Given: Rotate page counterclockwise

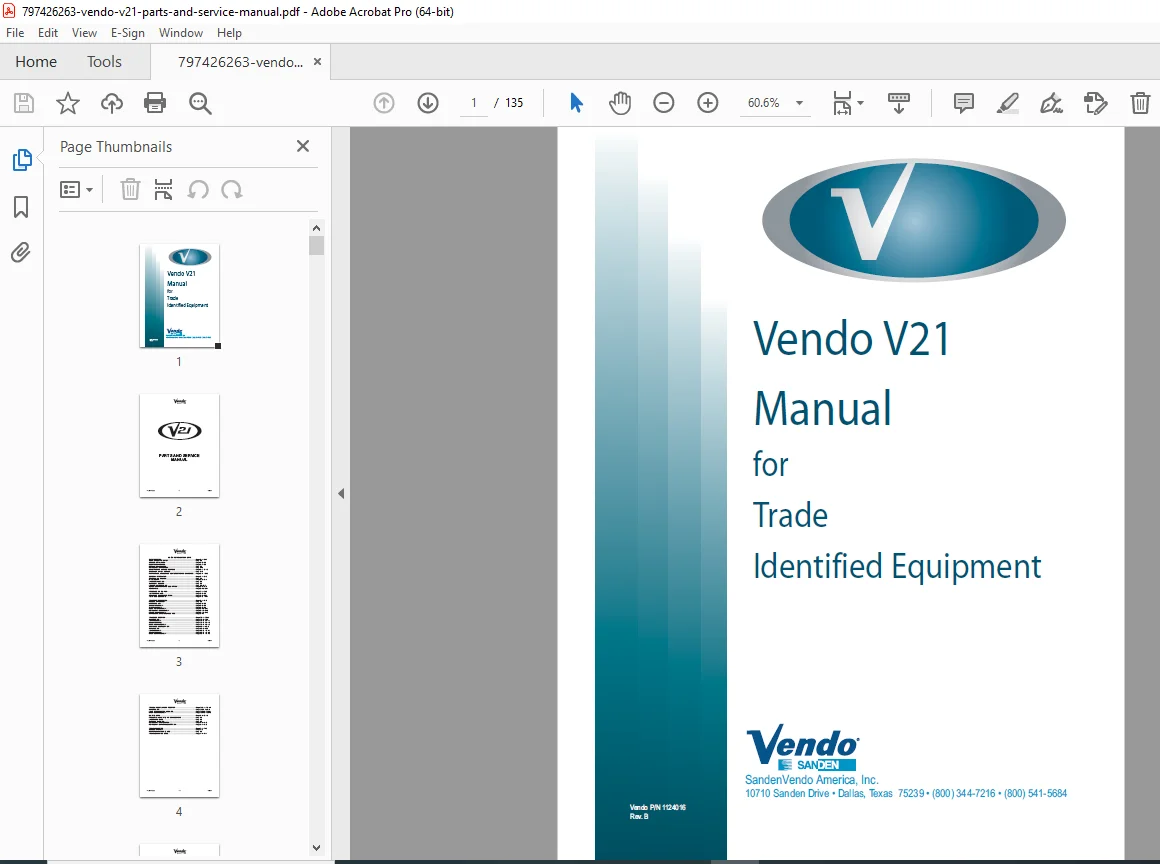Looking at the screenshot, I should pos(198,190).
